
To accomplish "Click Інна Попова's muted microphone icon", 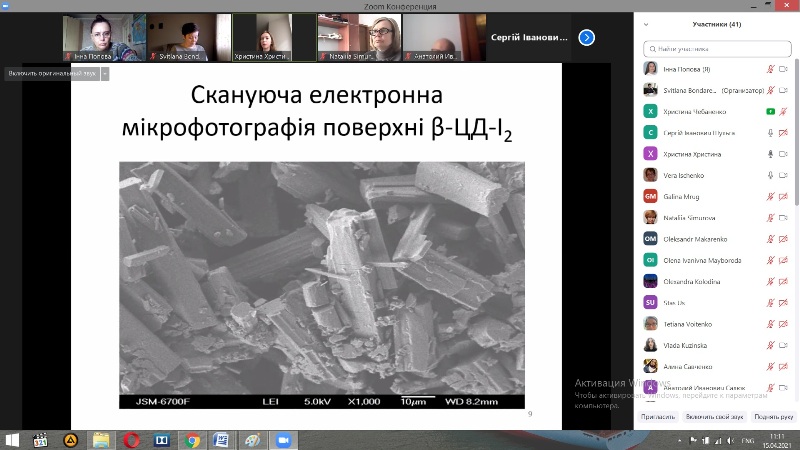I will 770,69.
